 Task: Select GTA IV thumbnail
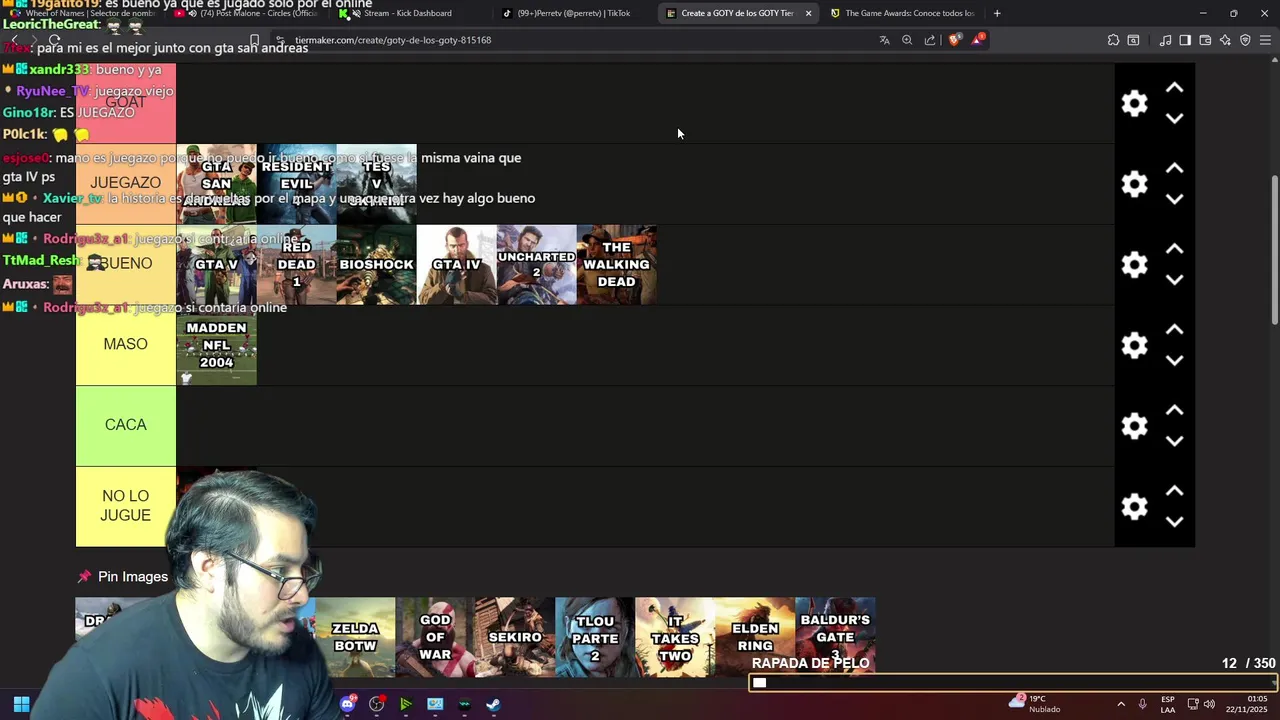pyautogui.click(x=456, y=265)
